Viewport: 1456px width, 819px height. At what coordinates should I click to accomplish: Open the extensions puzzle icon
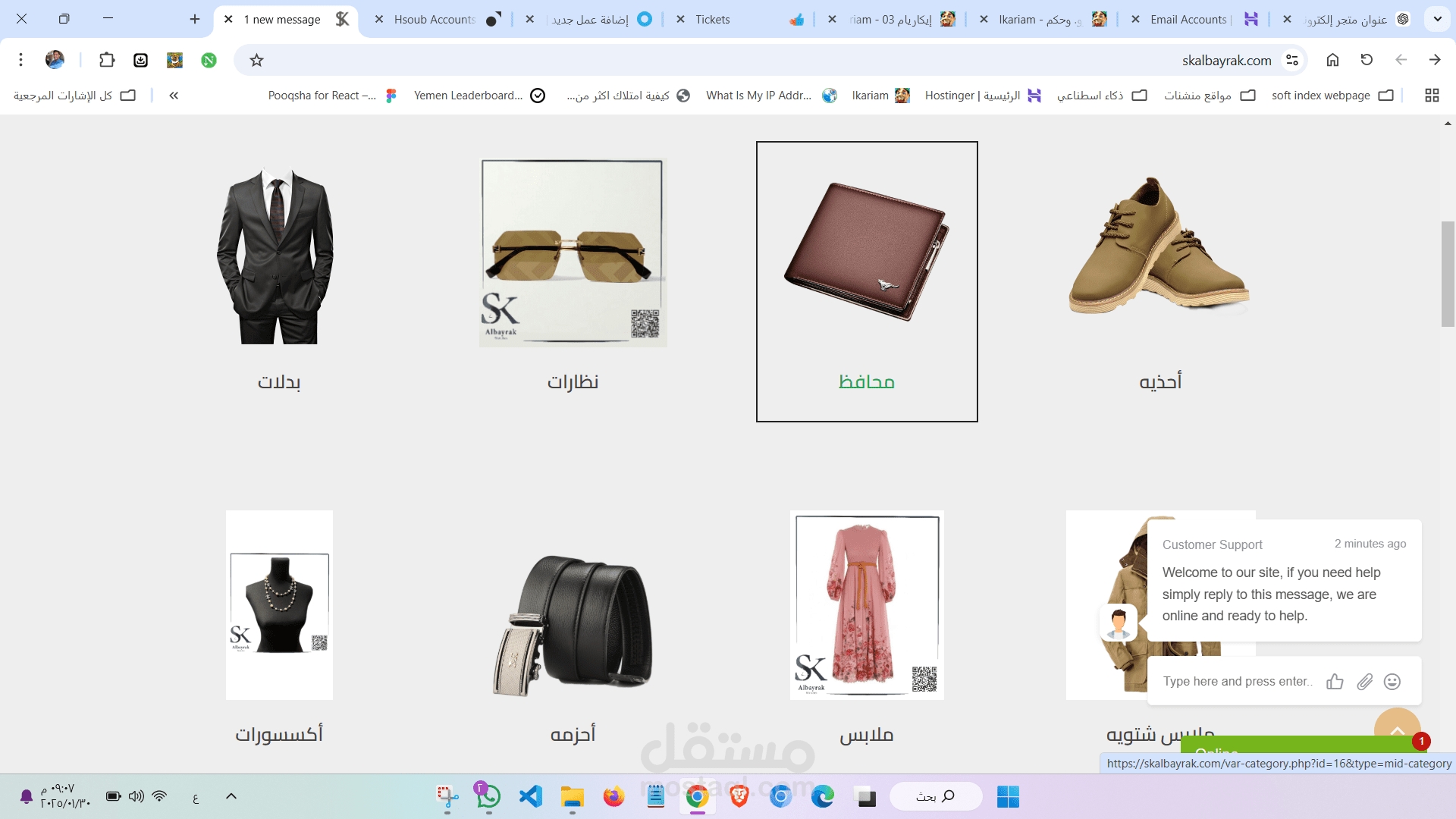pyautogui.click(x=107, y=60)
